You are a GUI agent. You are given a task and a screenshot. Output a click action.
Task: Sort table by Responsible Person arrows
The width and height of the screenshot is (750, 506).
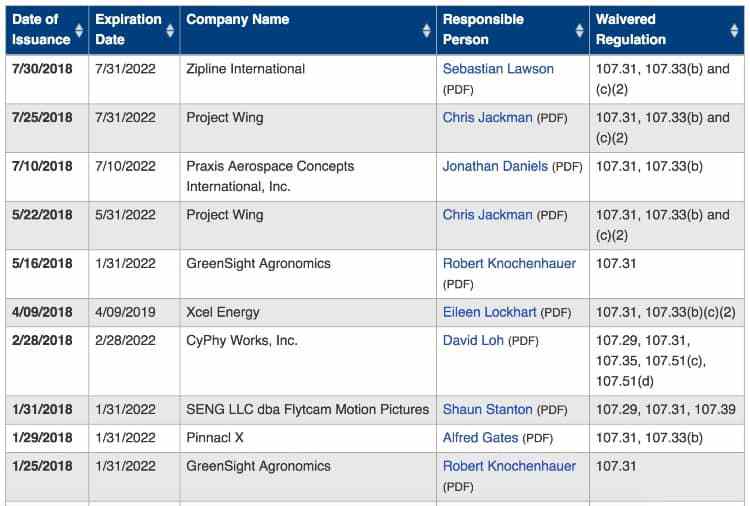pyautogui.click(x=580, y=30)
